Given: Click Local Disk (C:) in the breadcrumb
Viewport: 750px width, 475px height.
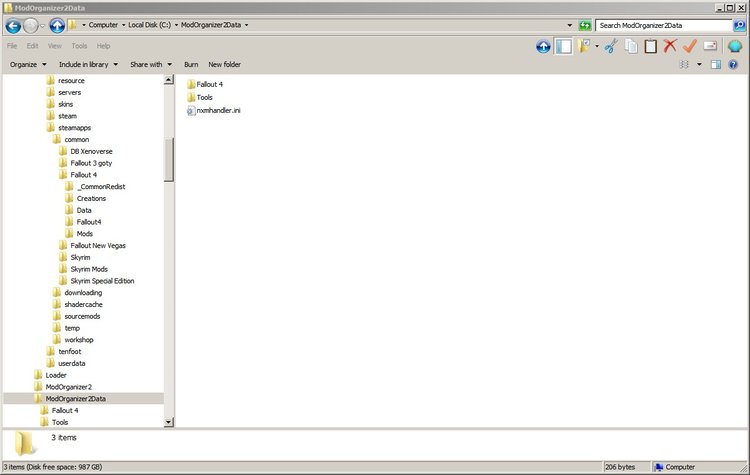Looking at the screenshot, I should pos(149,25).
